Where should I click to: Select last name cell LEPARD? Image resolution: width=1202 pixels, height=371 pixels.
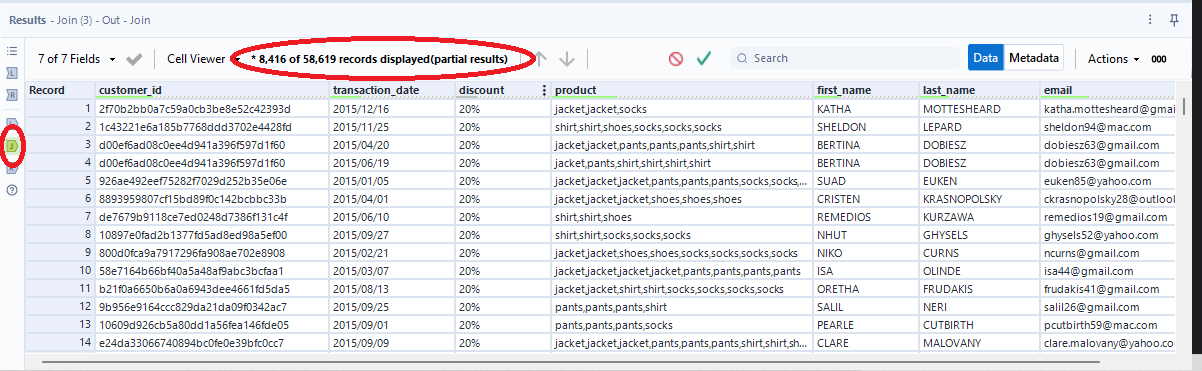[979, 127]
